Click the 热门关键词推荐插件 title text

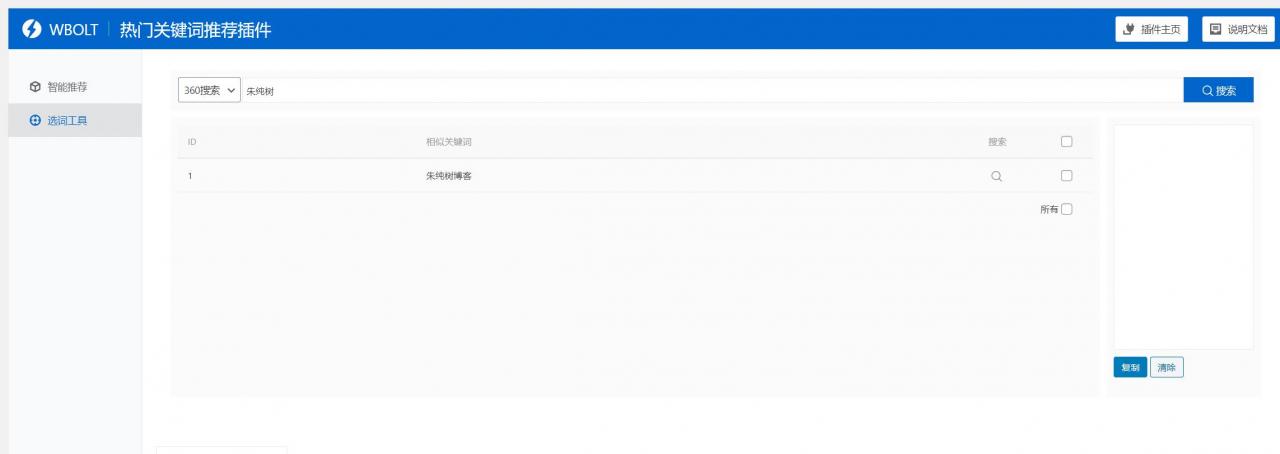click(195, 30)
